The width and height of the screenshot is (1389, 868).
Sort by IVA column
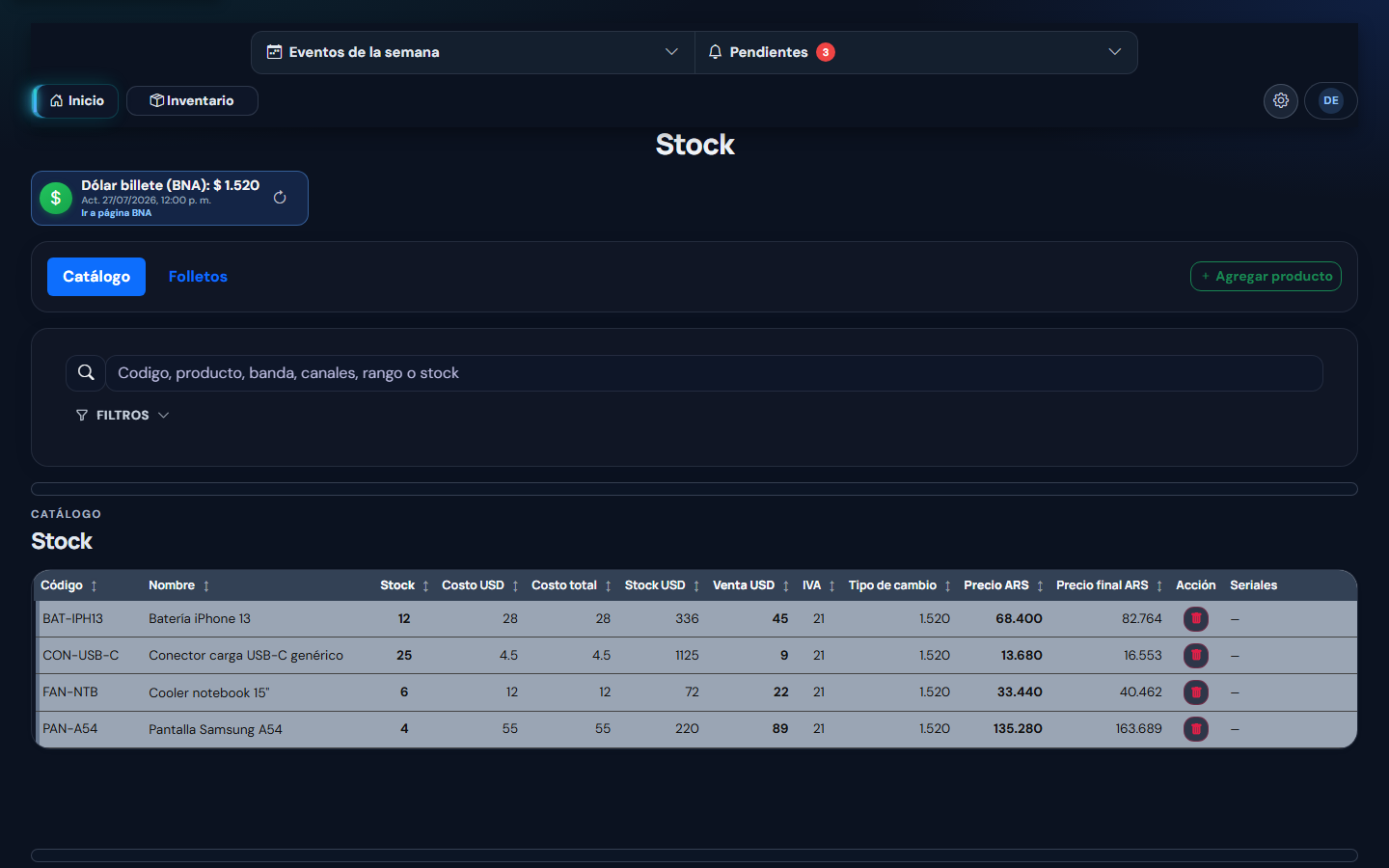831,585
